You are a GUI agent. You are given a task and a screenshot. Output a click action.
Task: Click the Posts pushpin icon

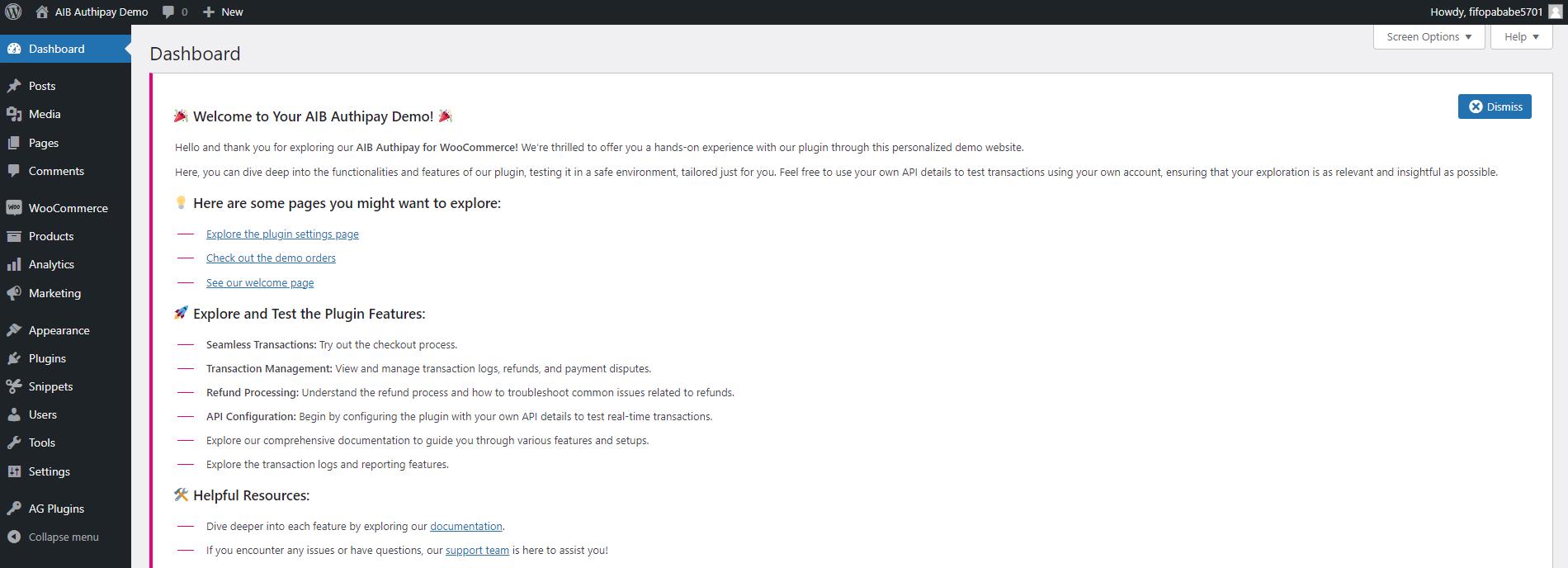point(14,86)
